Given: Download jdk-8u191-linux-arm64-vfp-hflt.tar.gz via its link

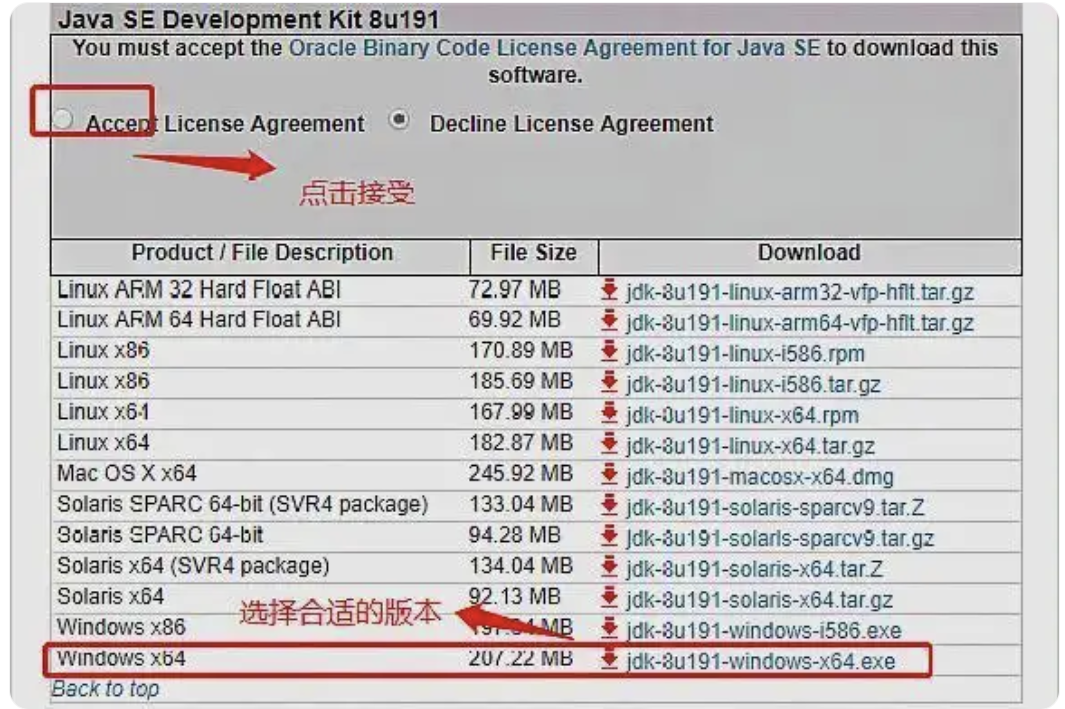Looking at the screenshot, I should (x=800, y=323).
